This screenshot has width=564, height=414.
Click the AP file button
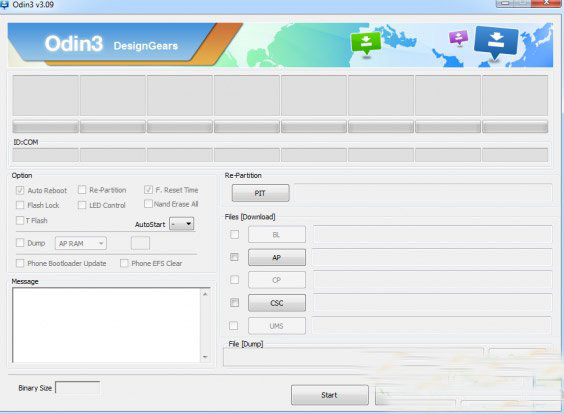277,258
